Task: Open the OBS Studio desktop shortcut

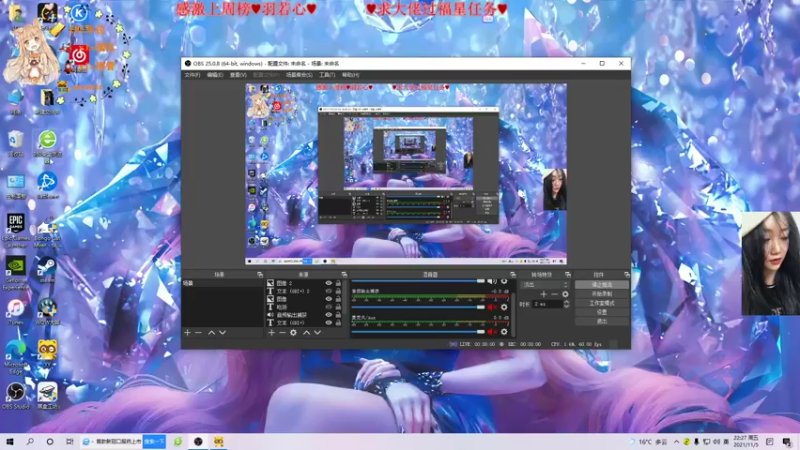Action: [16, 396]
